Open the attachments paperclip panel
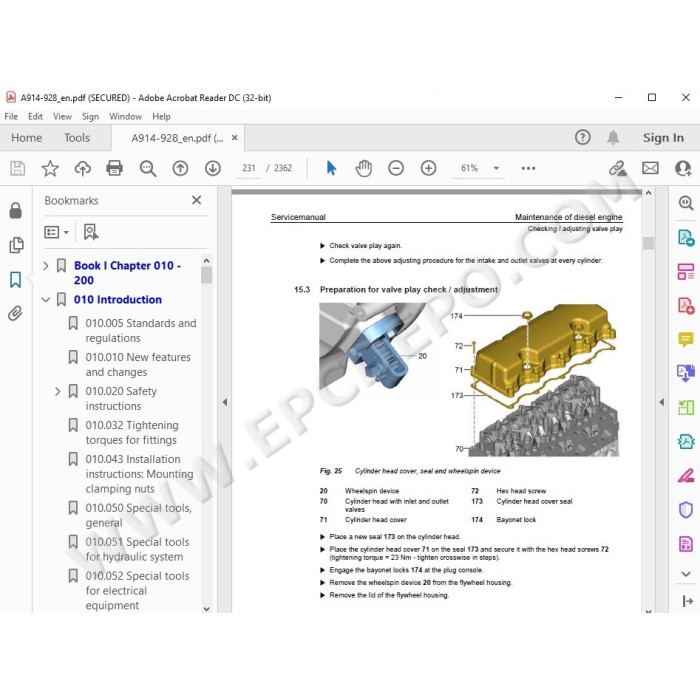The width and height of the screenshot is (700, 700). 15,313
